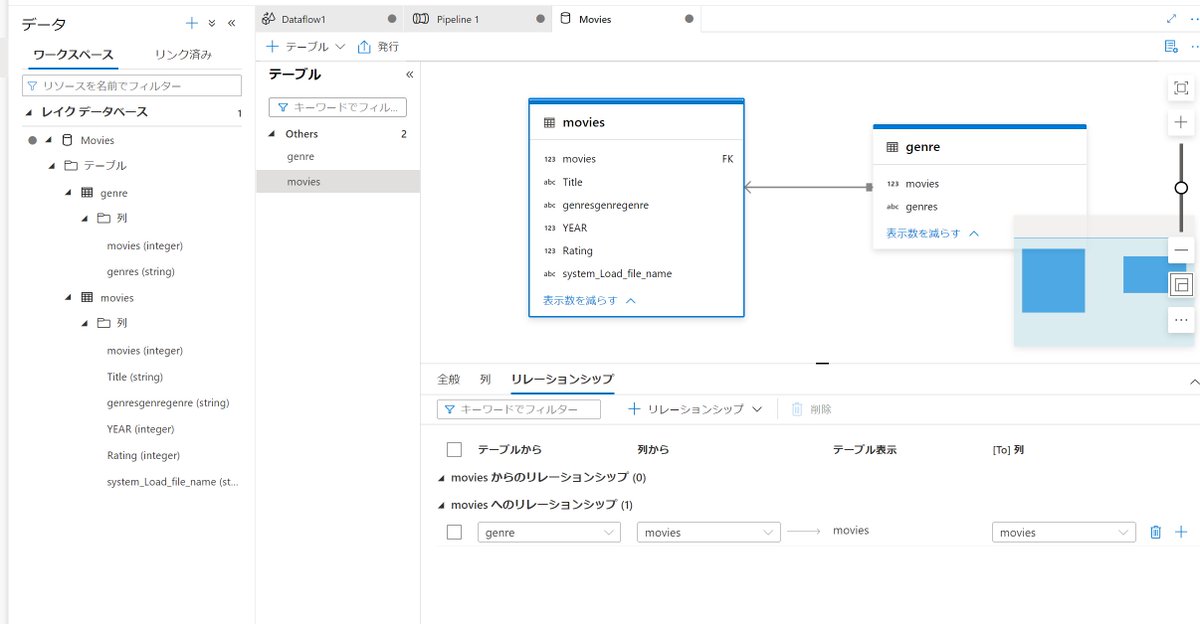
Task: Click the large blue block in minimap
Action: click(1053, 280)
